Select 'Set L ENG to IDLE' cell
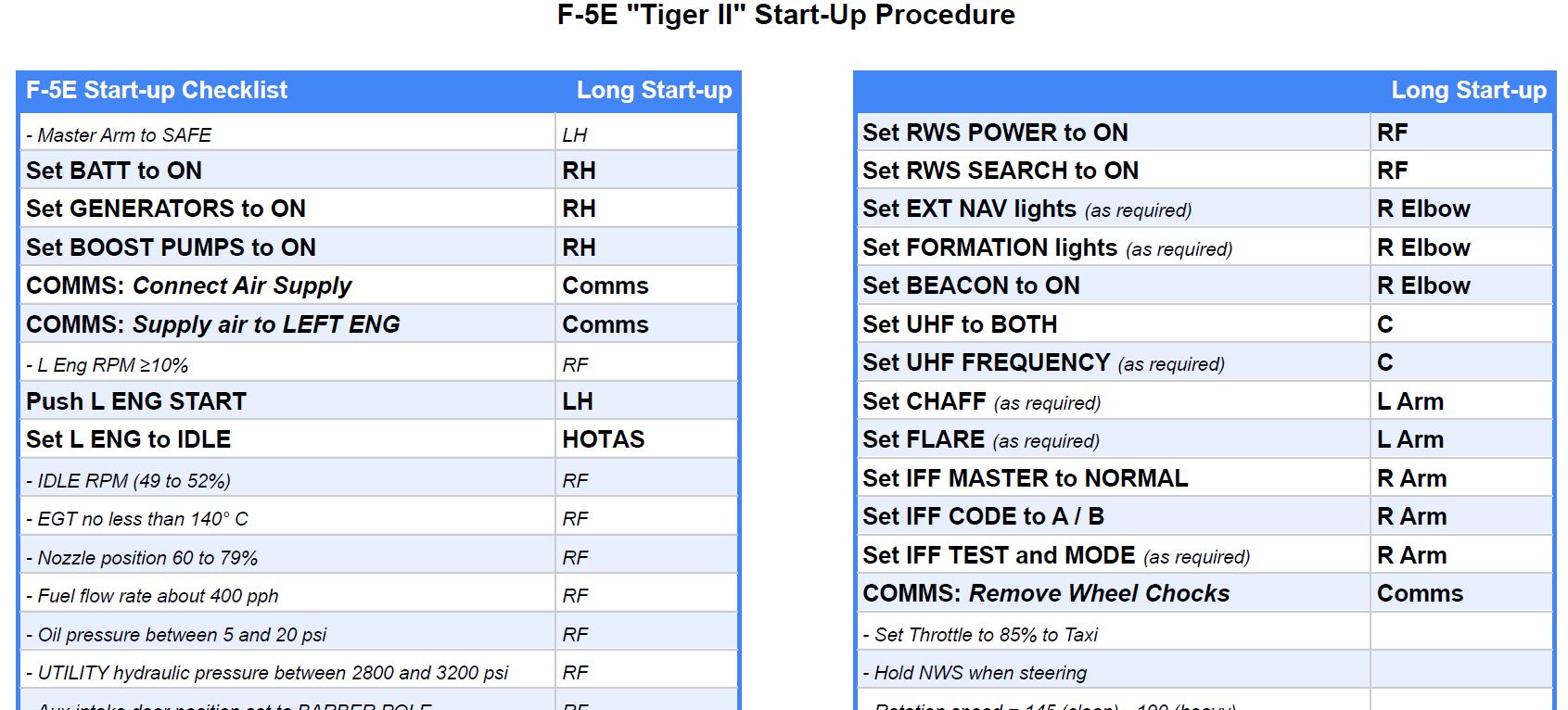The height and width of the screenshot is (710, 1568). pos(129,439)
